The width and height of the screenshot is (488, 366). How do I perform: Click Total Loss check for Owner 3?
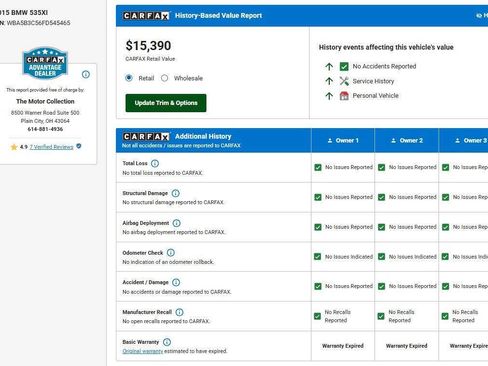click(446, 167)
